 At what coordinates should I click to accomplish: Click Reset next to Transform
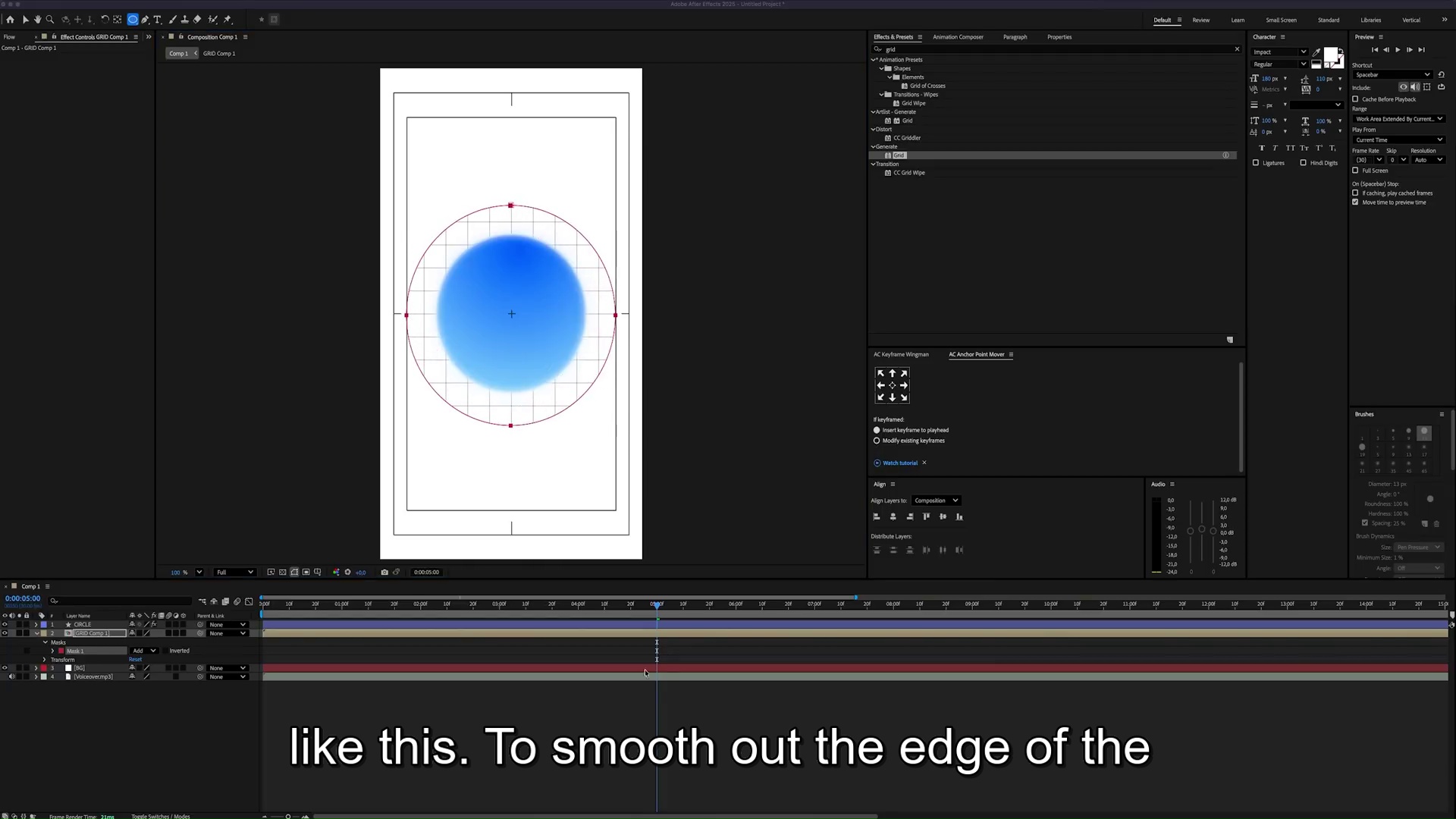[x=135, y=660]
